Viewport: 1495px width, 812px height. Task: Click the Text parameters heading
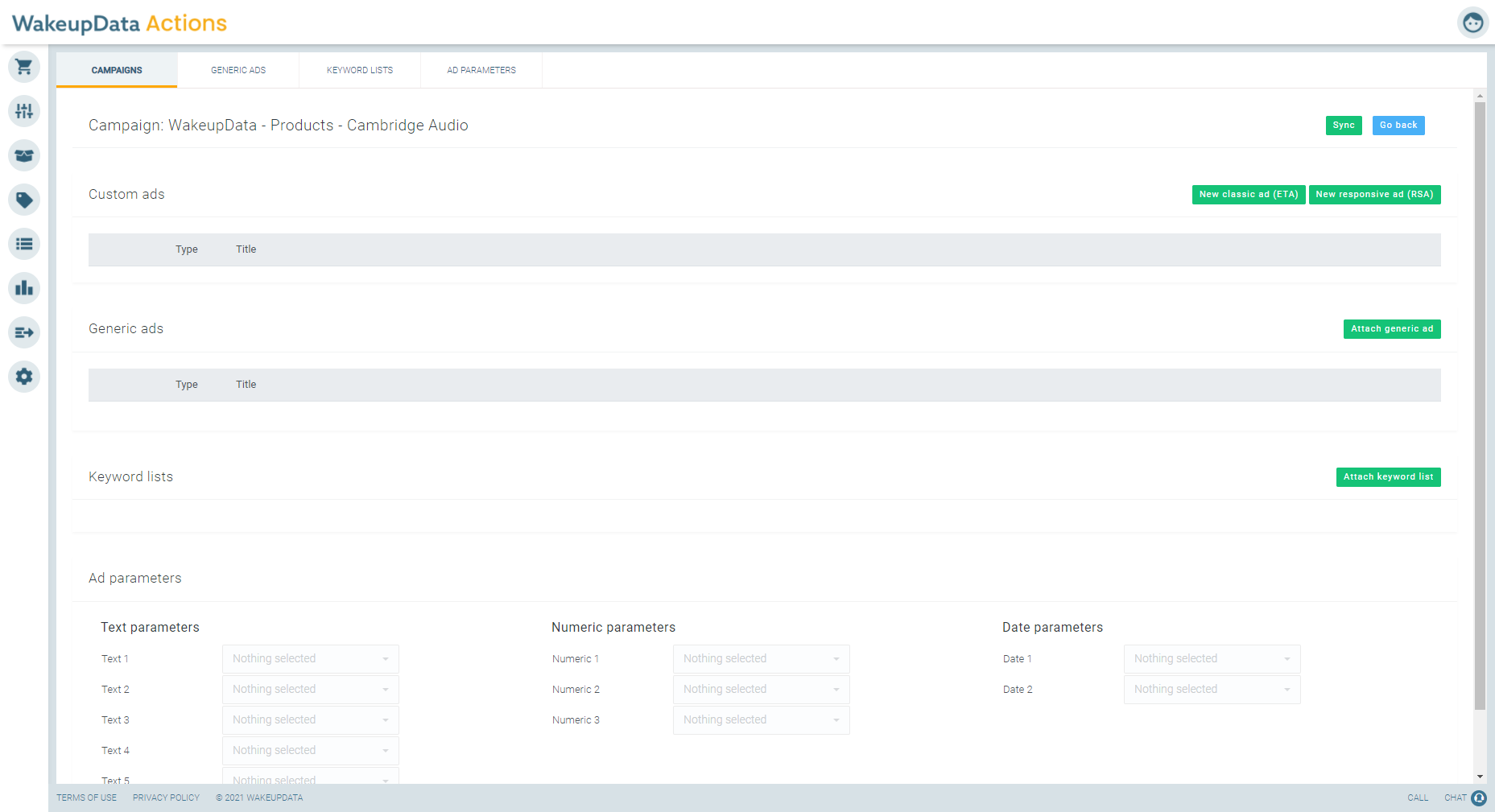point(150,628)
